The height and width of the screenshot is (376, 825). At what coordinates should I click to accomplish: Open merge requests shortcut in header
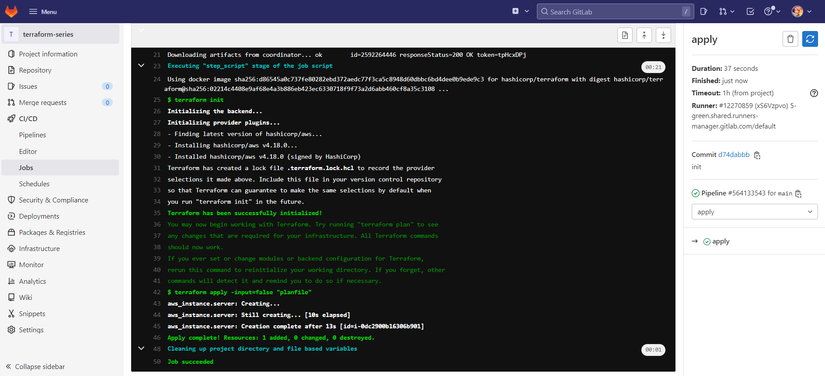coord(727,12)
